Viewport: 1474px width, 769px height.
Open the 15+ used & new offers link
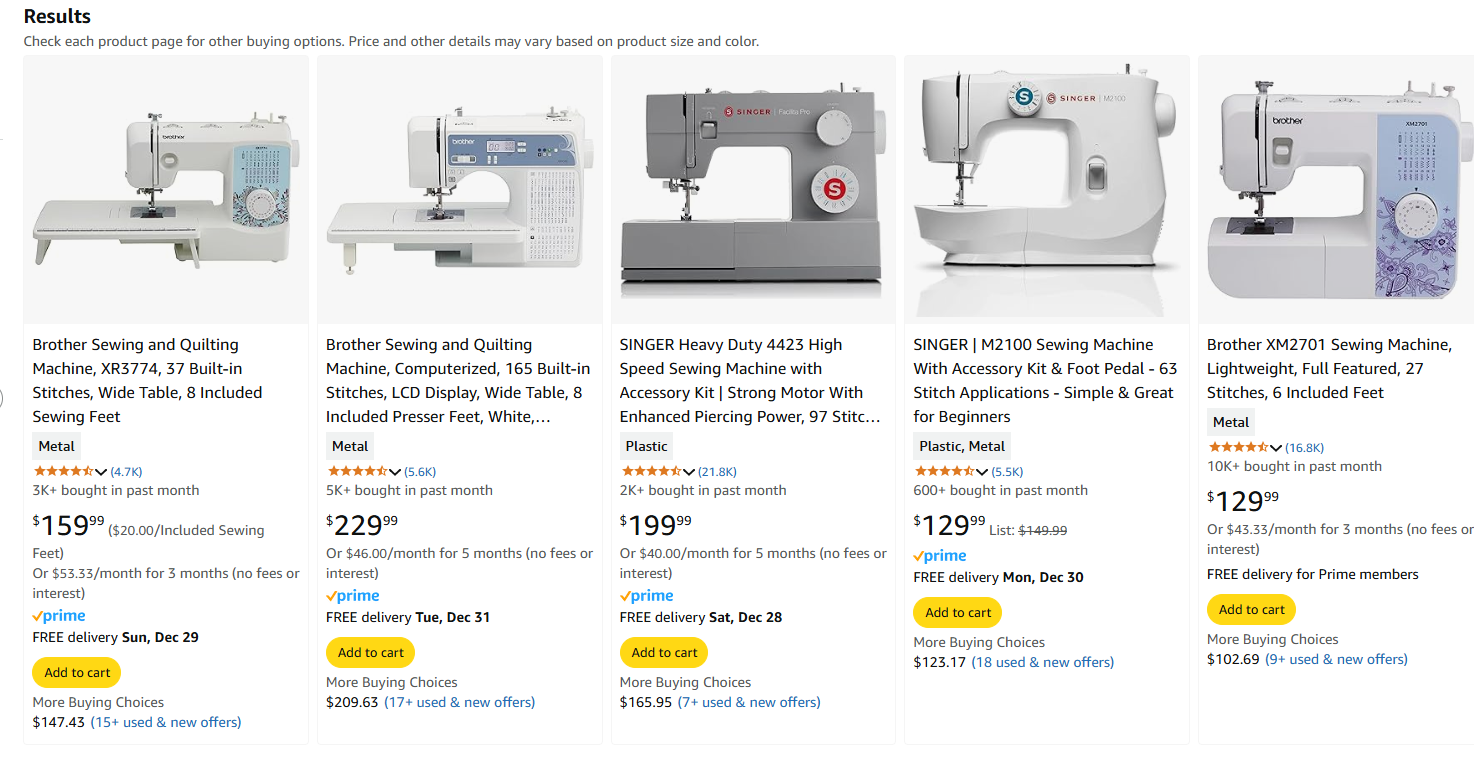click(x=166, y=722)
